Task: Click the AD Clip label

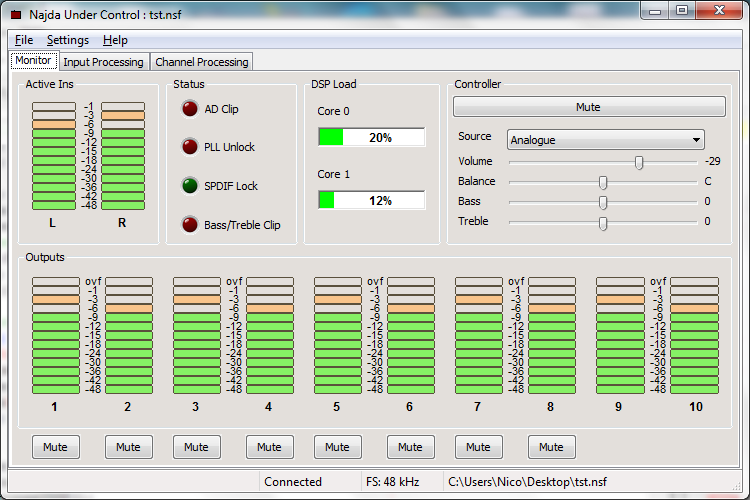Action: pos(221,109)
